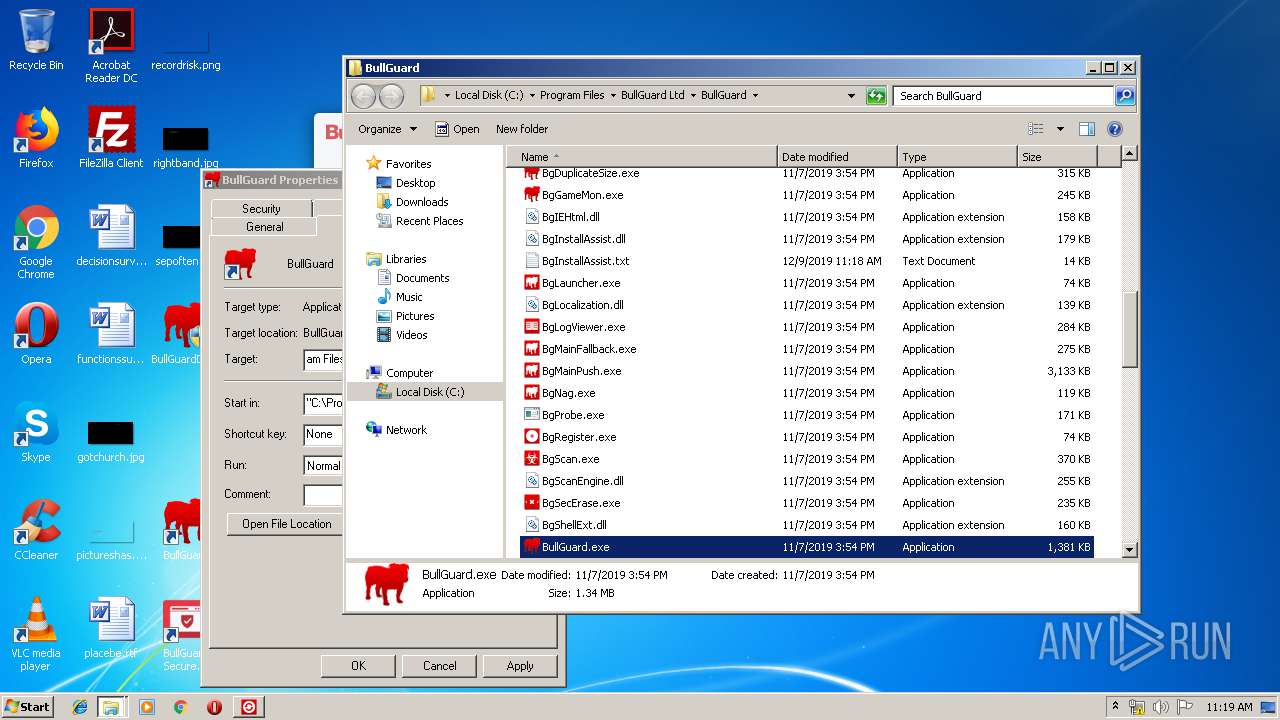Image resolution: width=1280 pixels, height=720 pixels.
Task: Open placebe.rtf document icon
Action: click(x=111, y=628)
